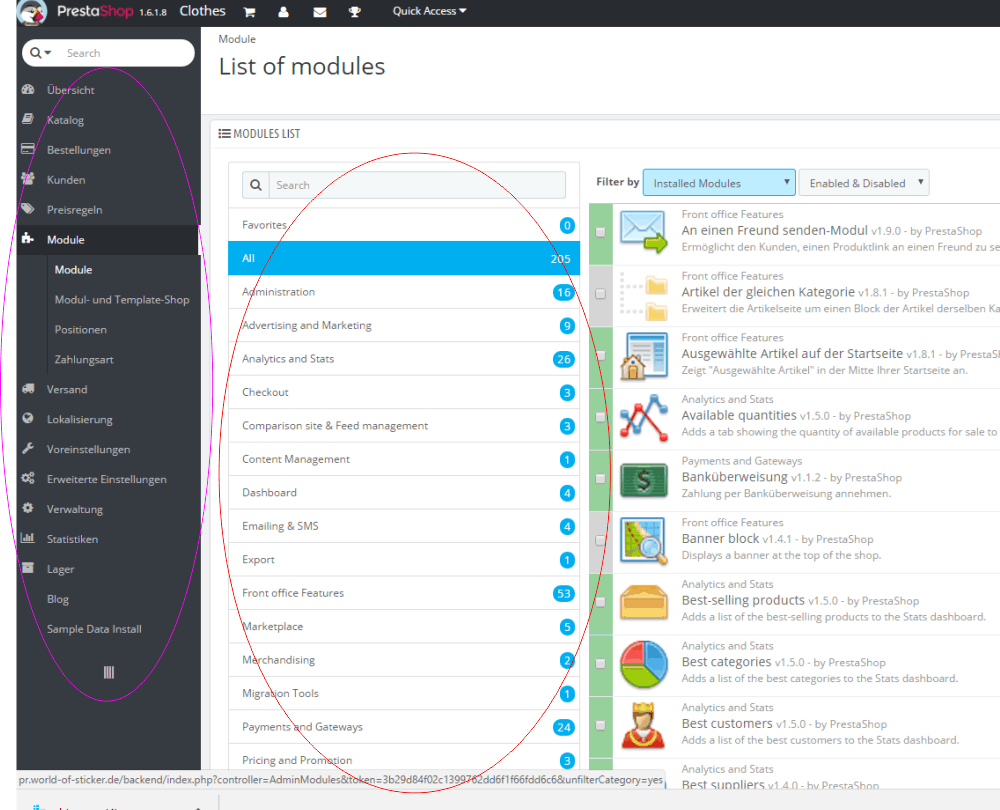Screen dimensions: 1000x810
Task: Click the magnifier icon in module search
Action: point(256,185)
